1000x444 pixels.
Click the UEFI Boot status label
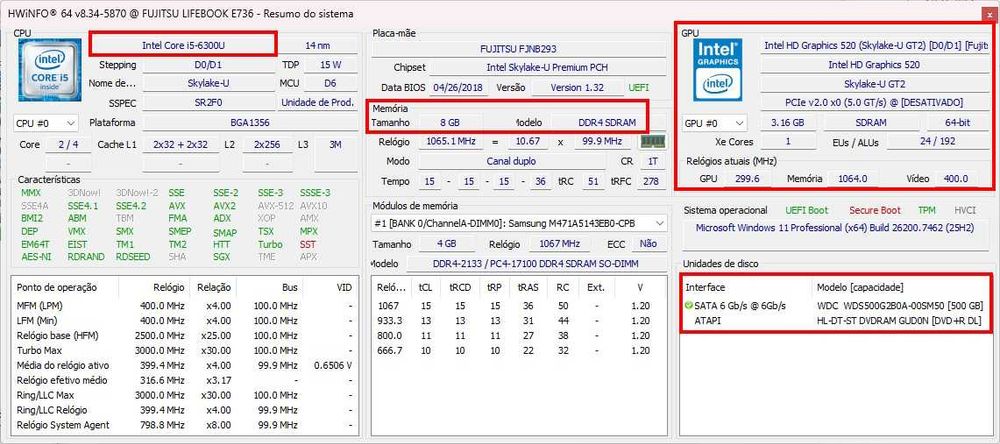807,210
